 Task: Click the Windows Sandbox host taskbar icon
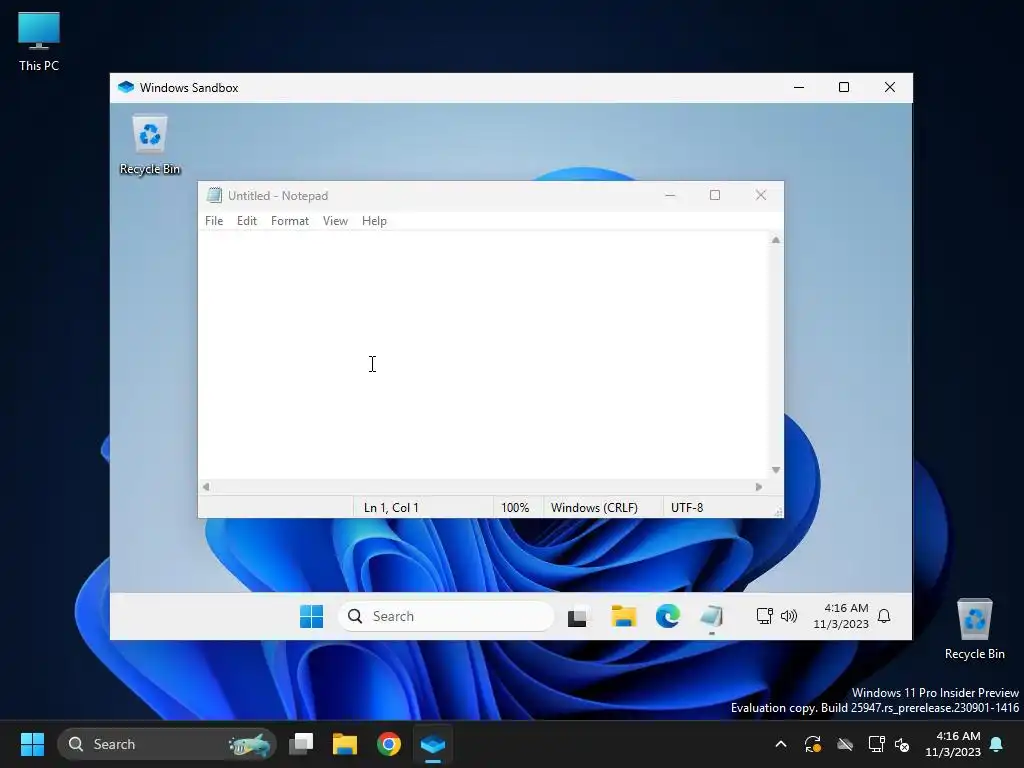tap(433, 744)
